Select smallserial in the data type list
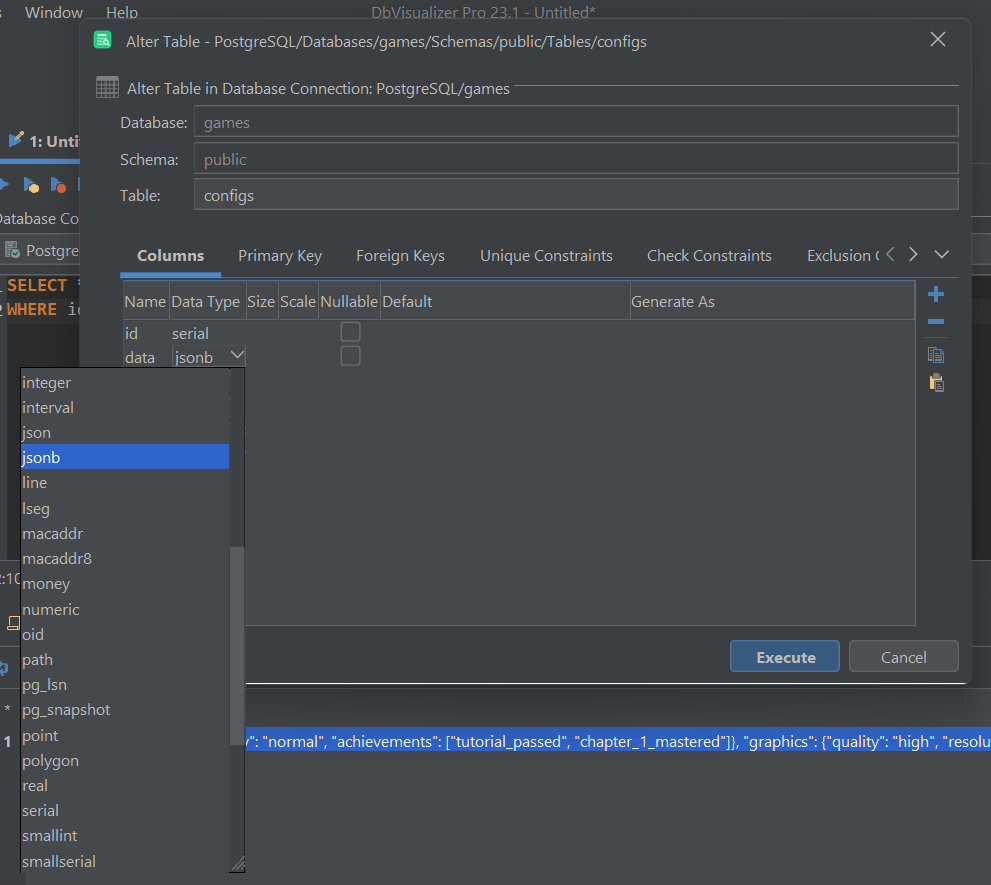Viewport: 991px width, 885px height. click(x=125, y=861)
